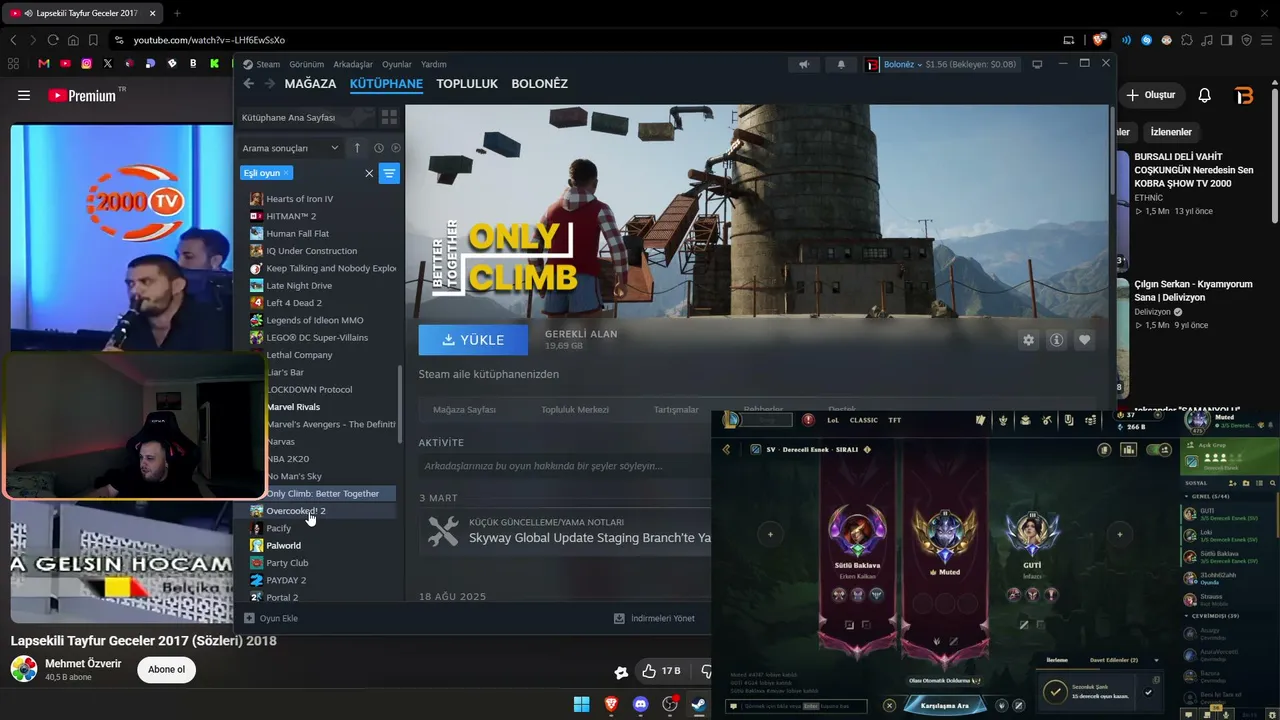
Task: Add Only Climb to favorites with heart icon
Action: click(1084, 340)
